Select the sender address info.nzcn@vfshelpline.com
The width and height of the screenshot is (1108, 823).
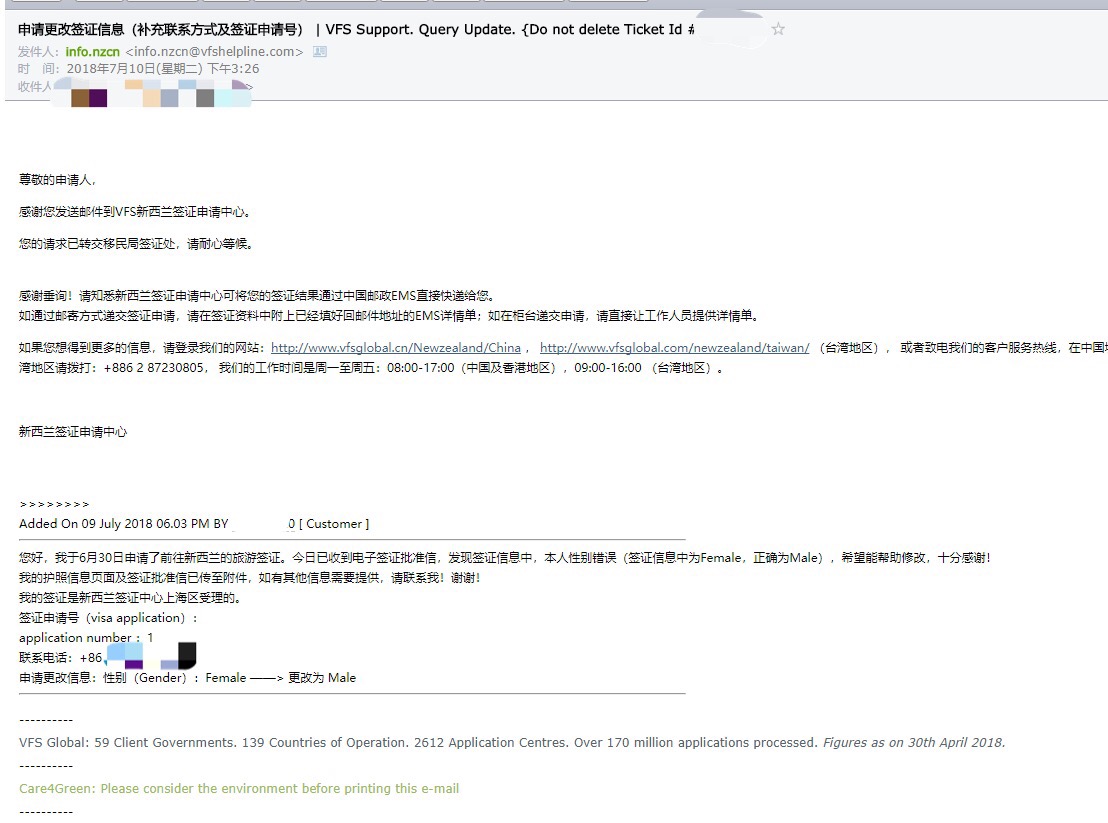[x=213, y=51]
